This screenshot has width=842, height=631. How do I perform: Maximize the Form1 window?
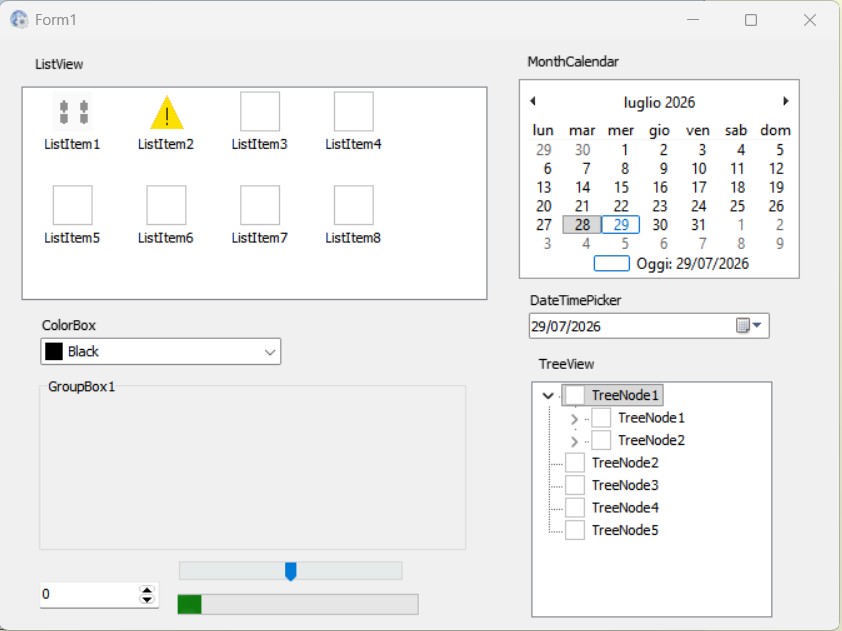(751, 20)
